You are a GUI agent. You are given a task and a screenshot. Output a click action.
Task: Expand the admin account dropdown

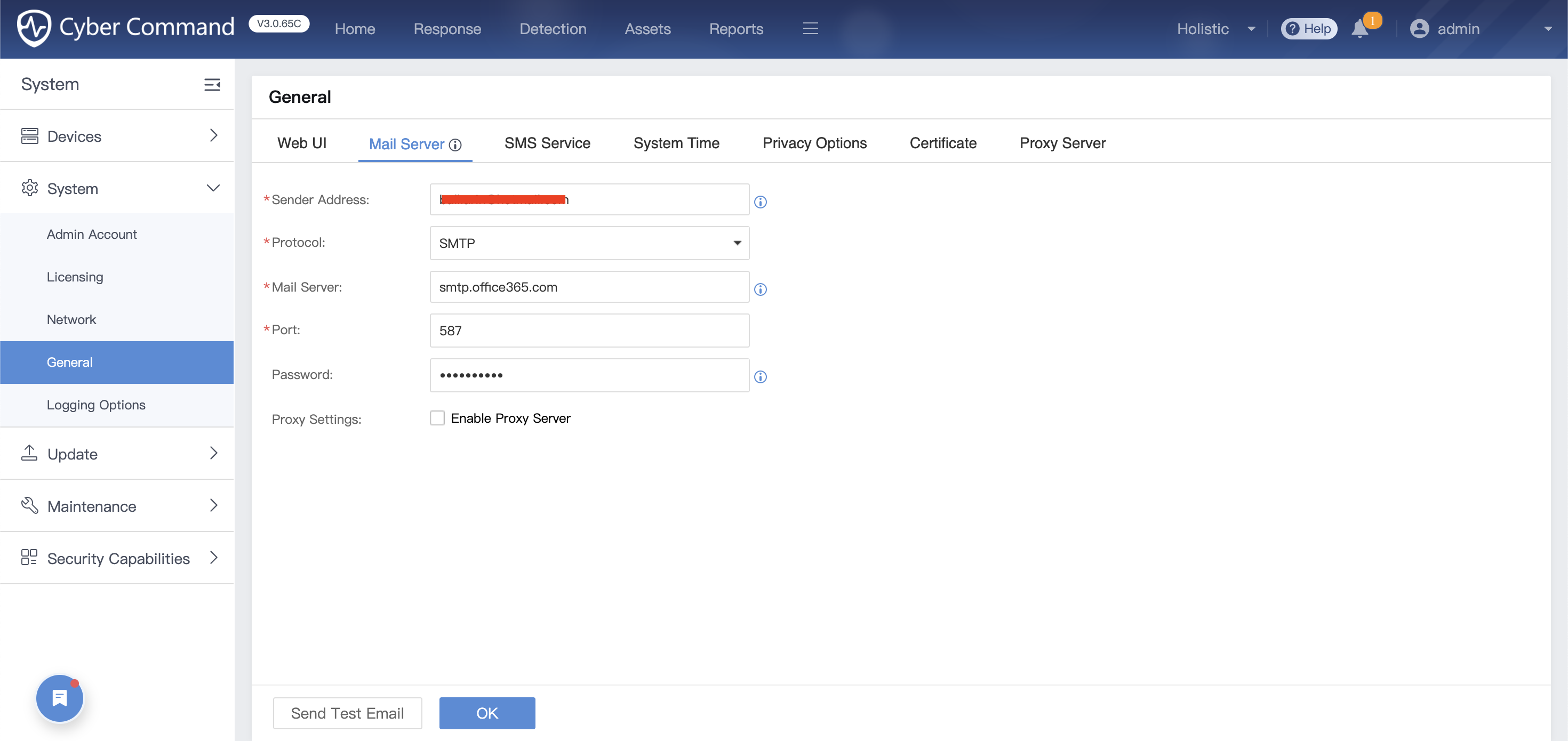(1549, 29)
